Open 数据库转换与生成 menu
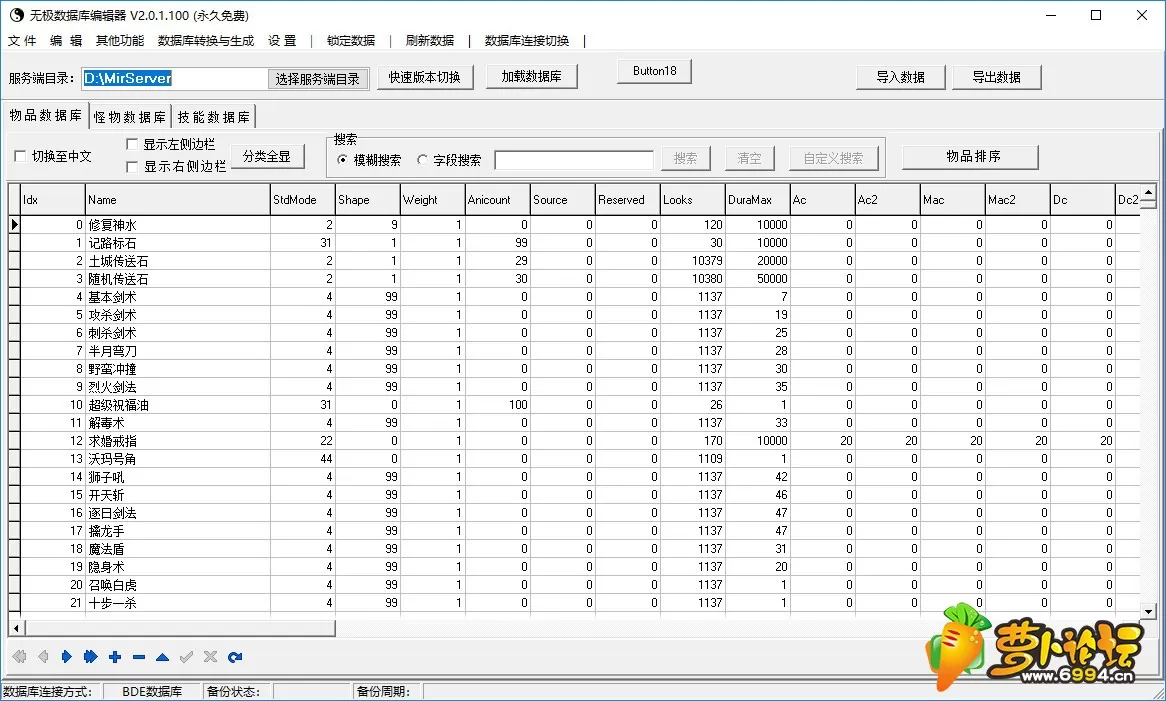 206,41
